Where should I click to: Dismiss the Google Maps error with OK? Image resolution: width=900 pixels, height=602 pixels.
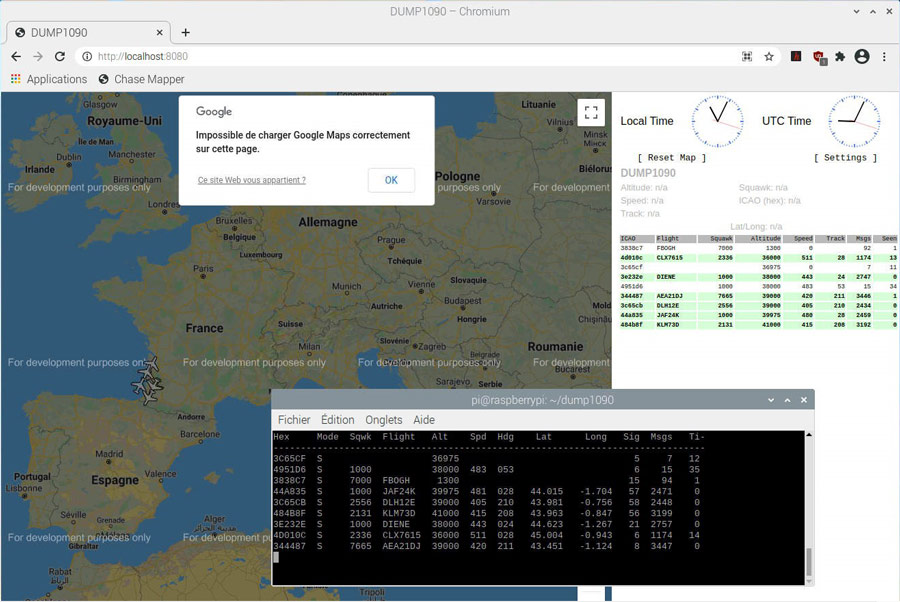[391, 180]
